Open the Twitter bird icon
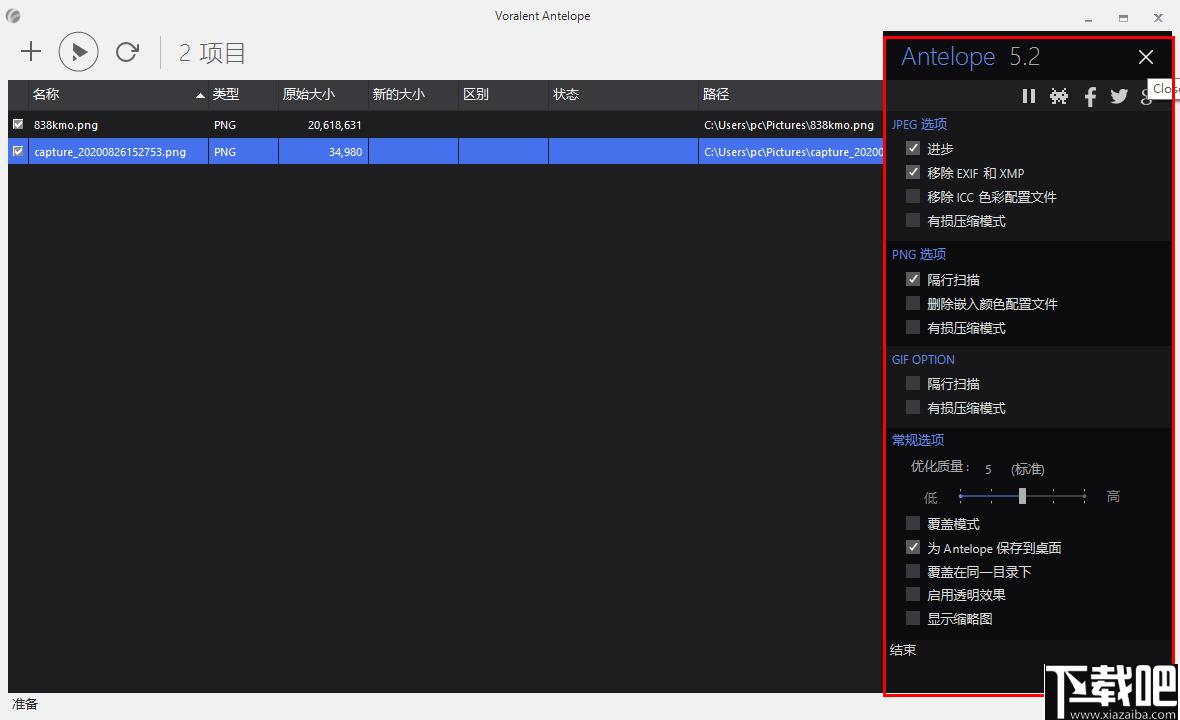The width and height of the screenshot is (1180, 720). pos(1119,96)
